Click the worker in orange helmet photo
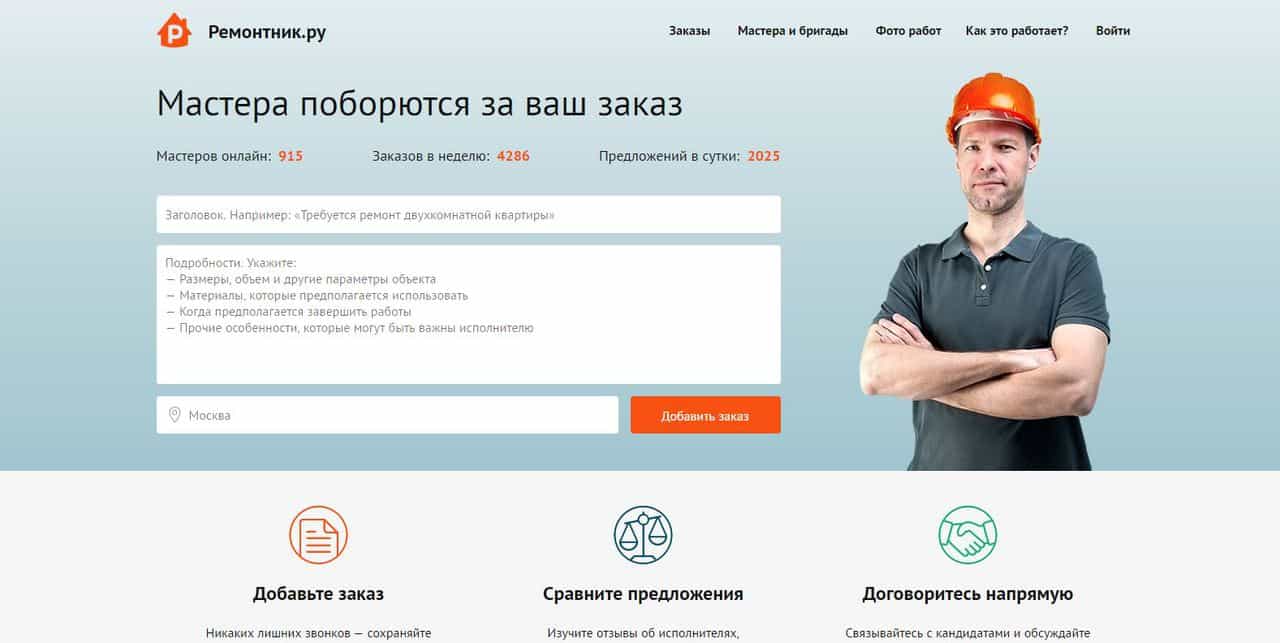1280x643 pixels. 985,272
